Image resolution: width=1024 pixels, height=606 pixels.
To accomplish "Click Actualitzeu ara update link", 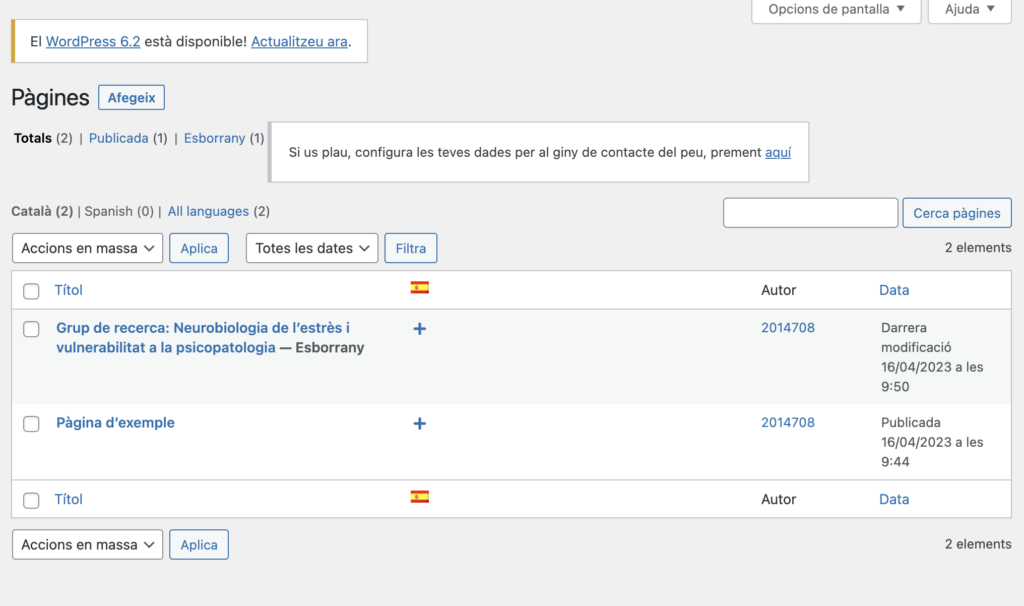I will pyautogui.click(x=299, y=42).
